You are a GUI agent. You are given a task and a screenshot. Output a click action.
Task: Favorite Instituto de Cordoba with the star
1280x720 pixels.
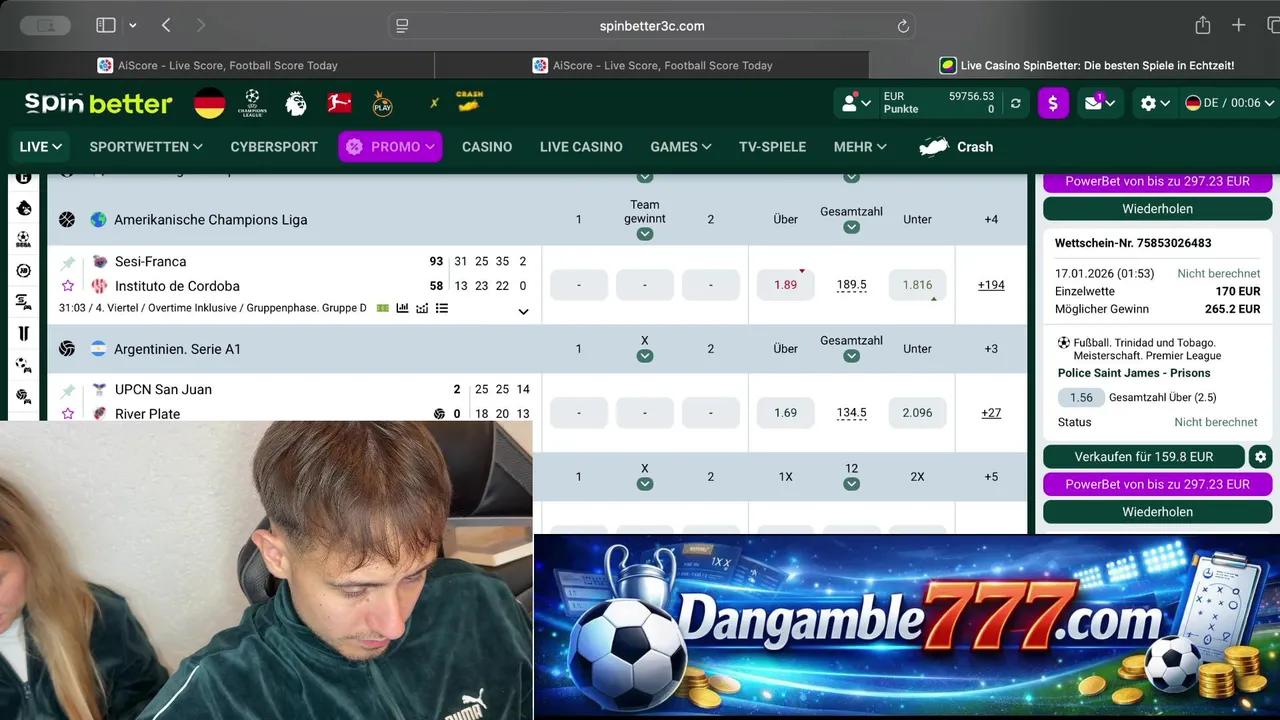pyautogui.click(x=67, y=285)
